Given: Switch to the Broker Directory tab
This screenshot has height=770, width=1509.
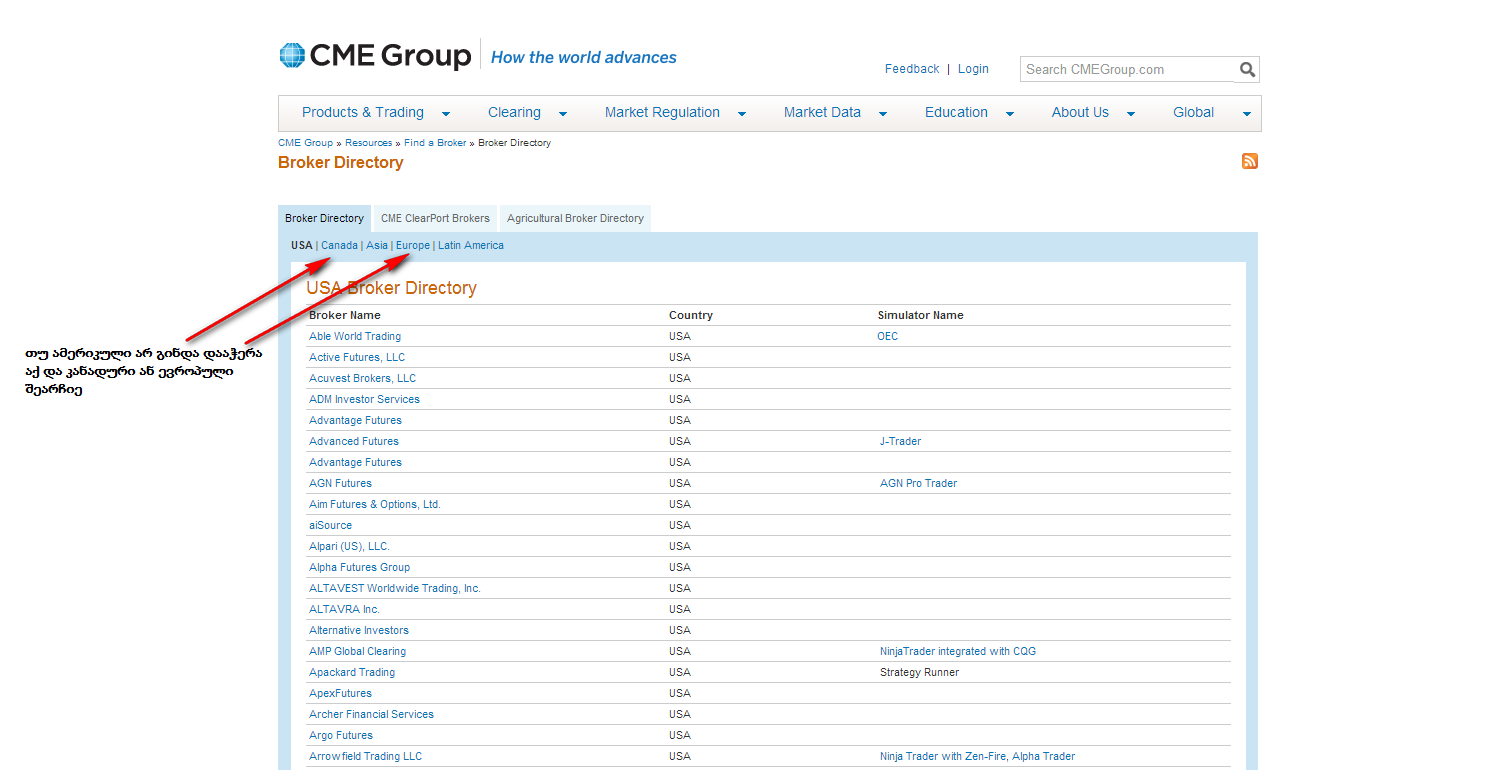Looking at the screenshot, I should (324, 218).
